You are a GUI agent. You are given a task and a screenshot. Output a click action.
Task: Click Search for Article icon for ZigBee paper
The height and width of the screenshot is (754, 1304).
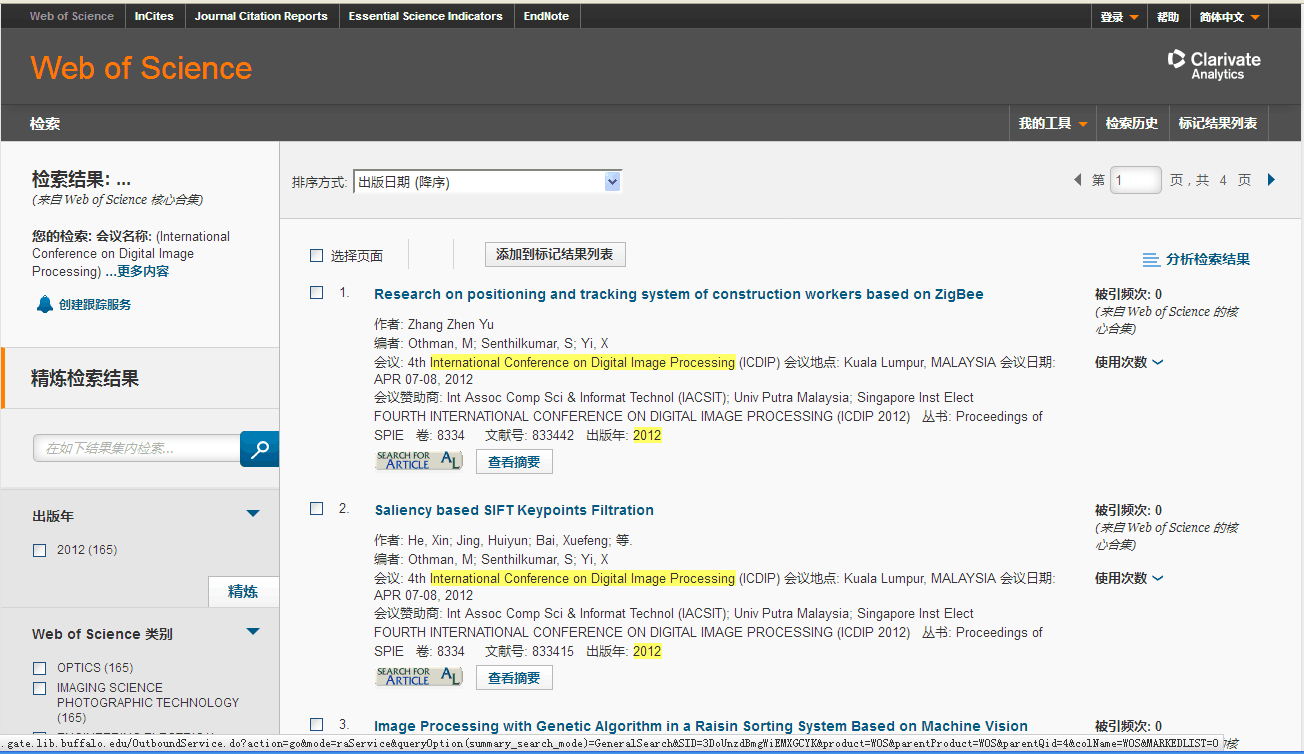coord(419,461)
